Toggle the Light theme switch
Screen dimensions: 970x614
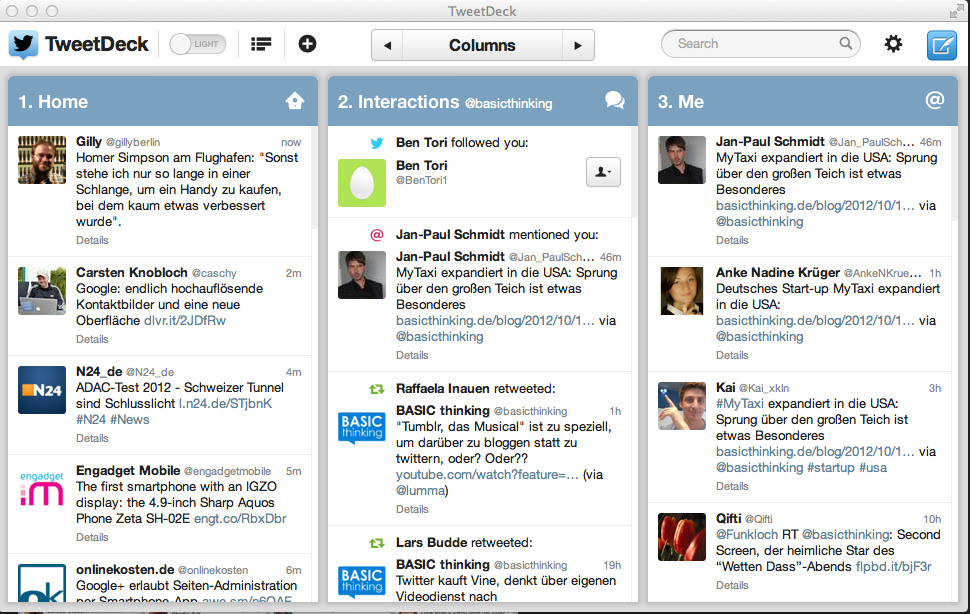(x=197, y=44)
